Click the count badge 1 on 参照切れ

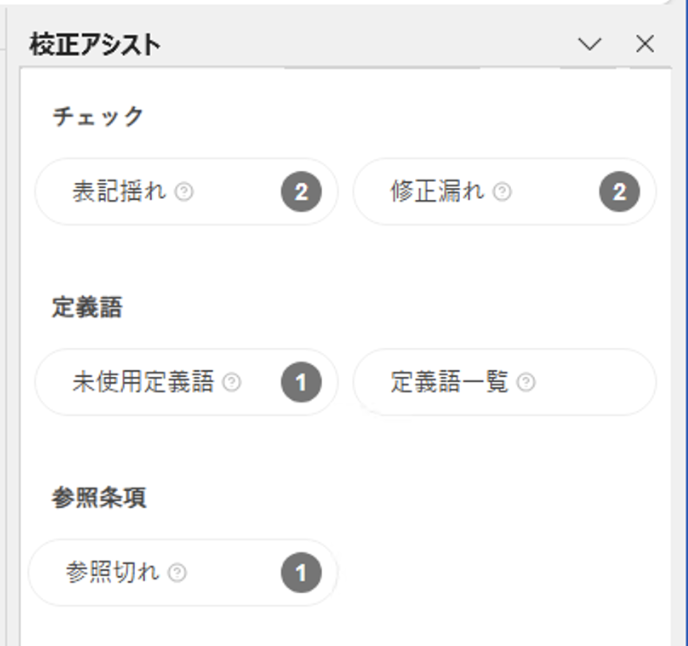point(301,573)
